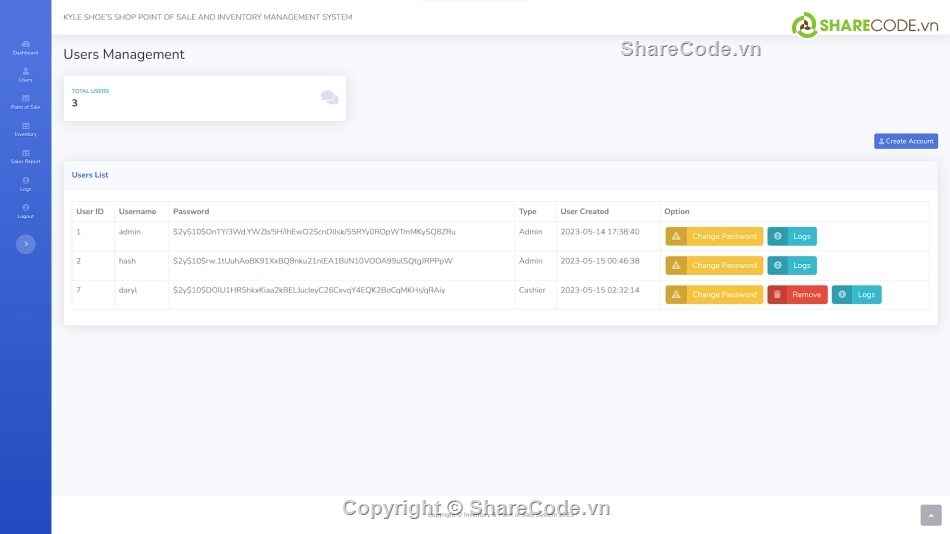The width and height of the screenshot is (950, 534).
Task: Change password for admin user
Action: (714, 236)
